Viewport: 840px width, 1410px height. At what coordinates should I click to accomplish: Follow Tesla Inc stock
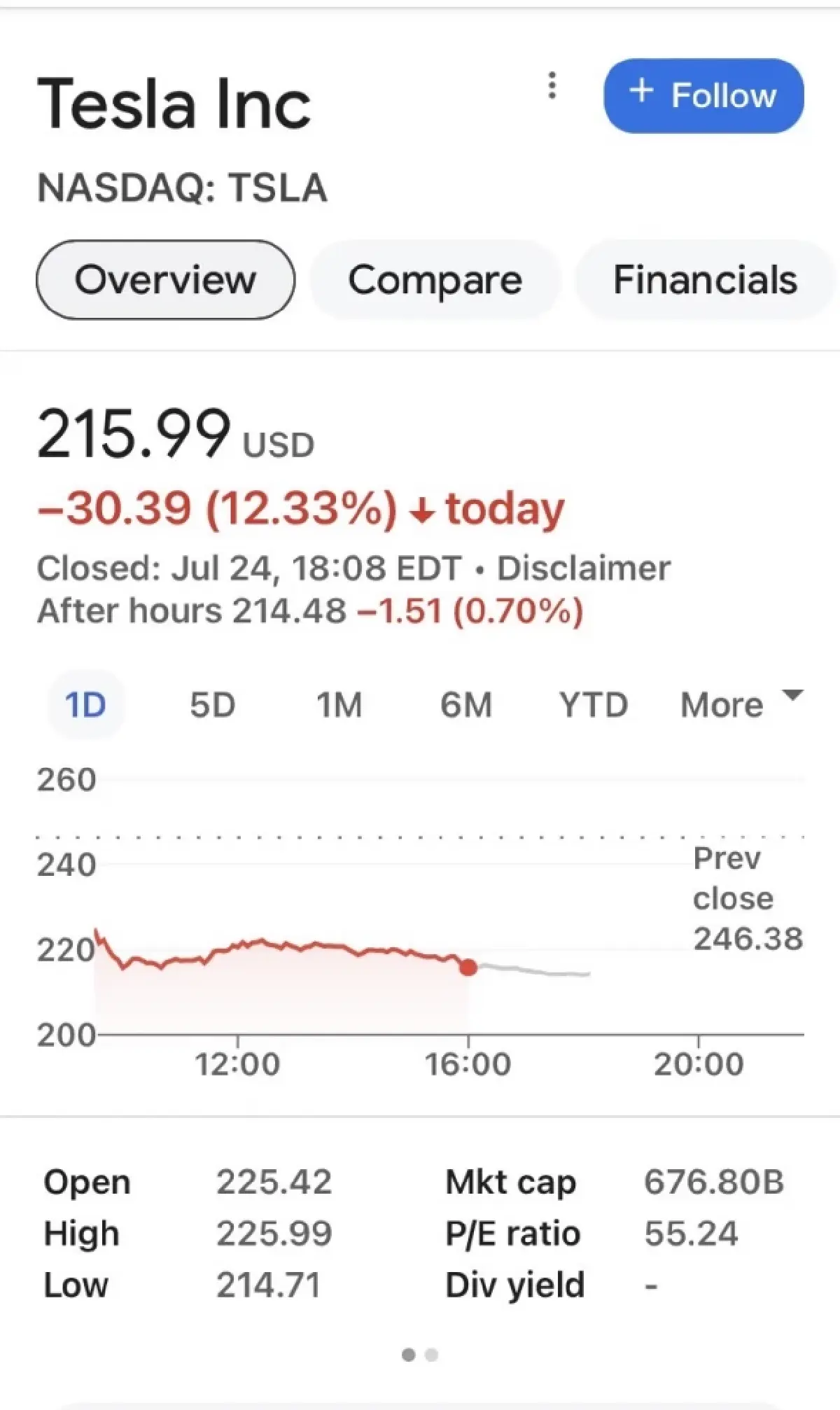click(703, 96)
